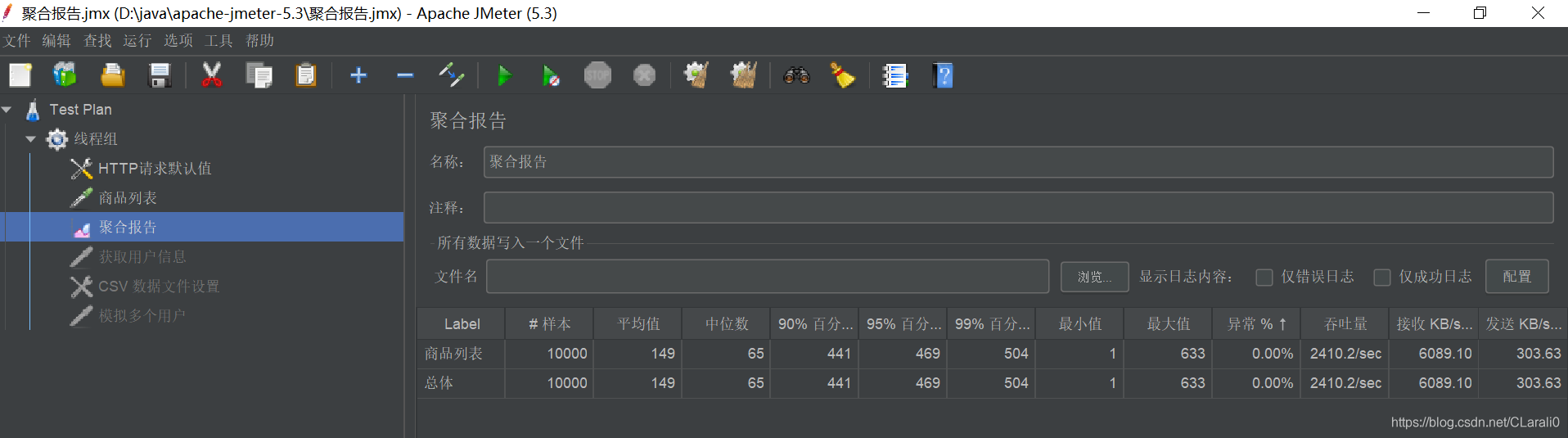The width and height of the screenshot is (1568, 438).
Task: Select Test Plan in the tree
Action: [x=80, y=110]
